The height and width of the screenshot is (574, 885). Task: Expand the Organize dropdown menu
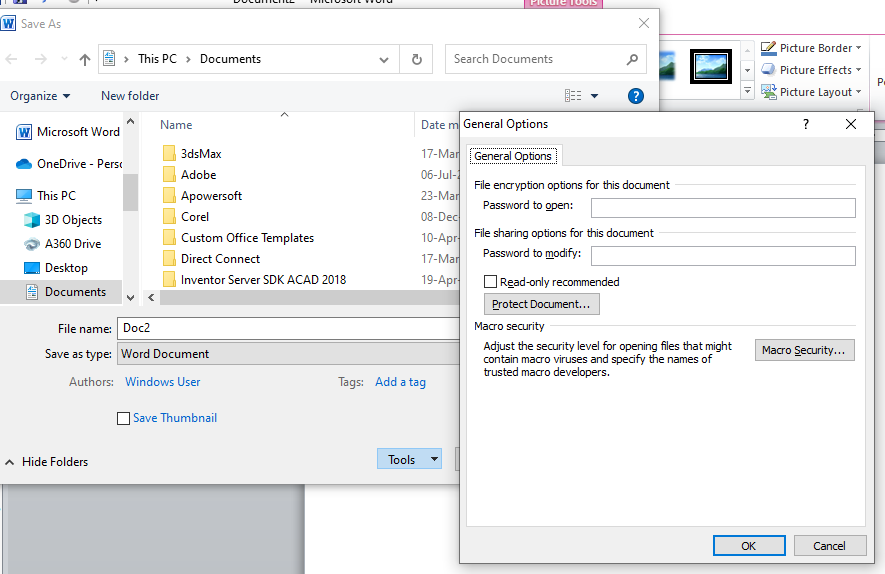pos(40,96)
